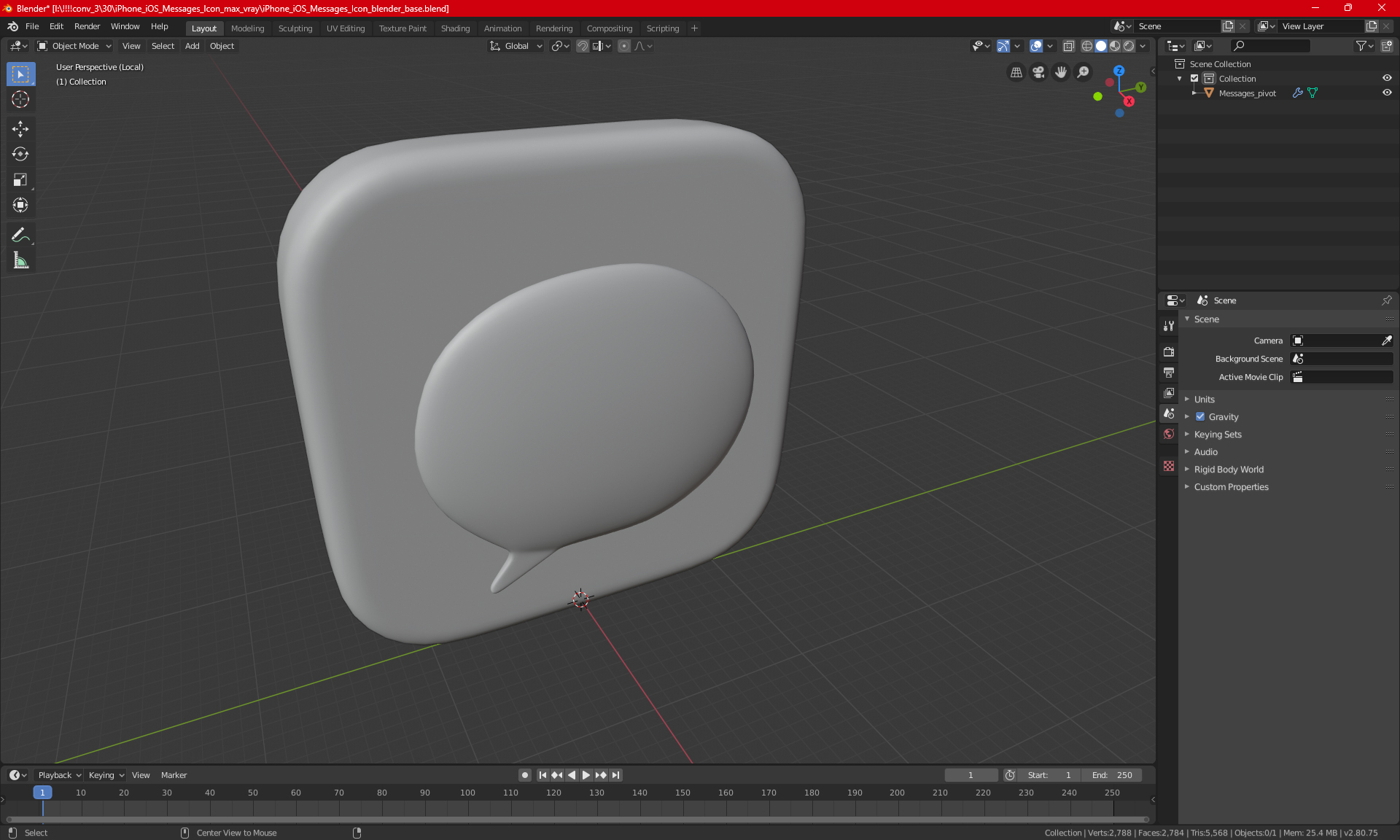
Task: Open the Render menu
Action: pos(87,26)
